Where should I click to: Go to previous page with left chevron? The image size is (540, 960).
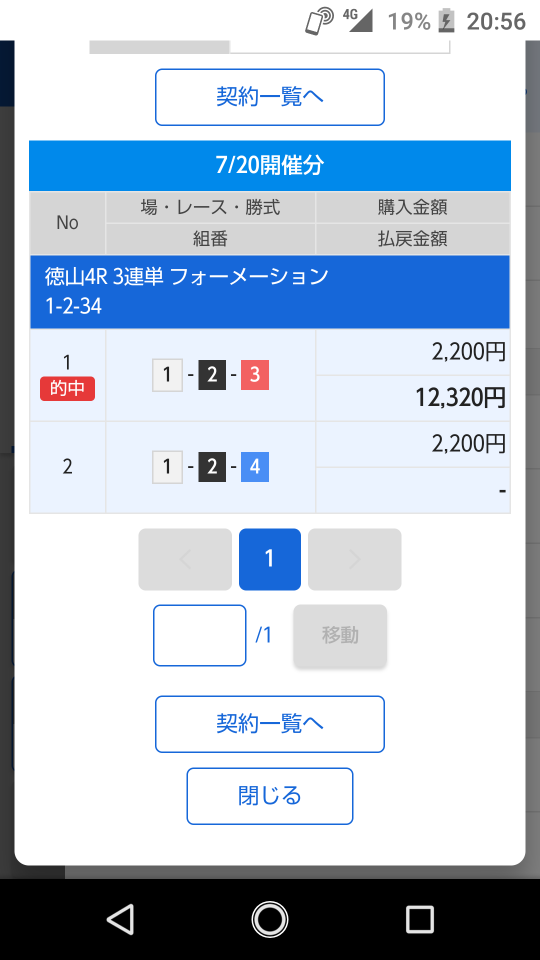click(185, 559)
